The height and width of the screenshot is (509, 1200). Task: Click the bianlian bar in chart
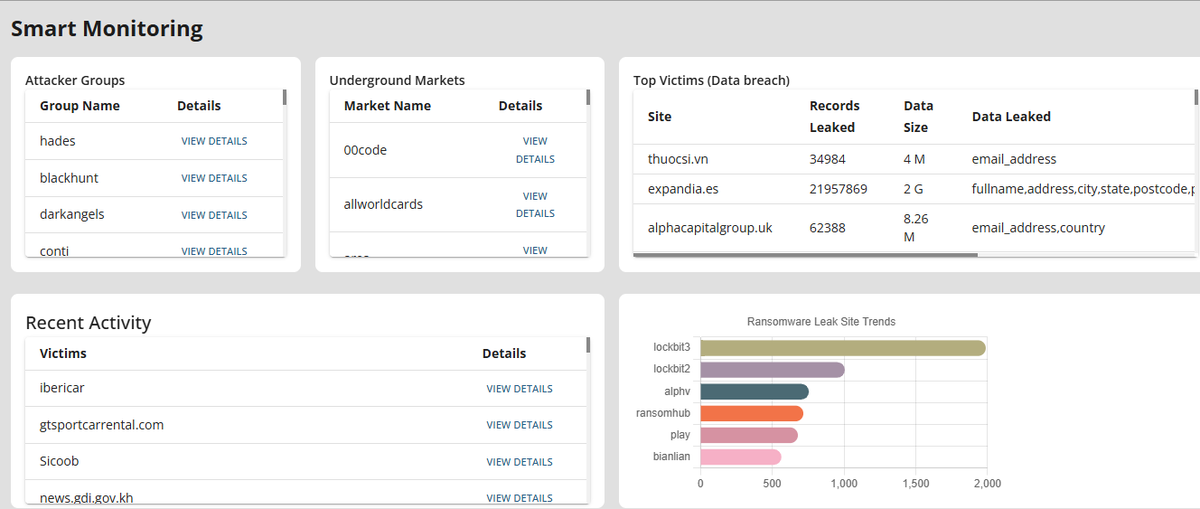point(740,457)
